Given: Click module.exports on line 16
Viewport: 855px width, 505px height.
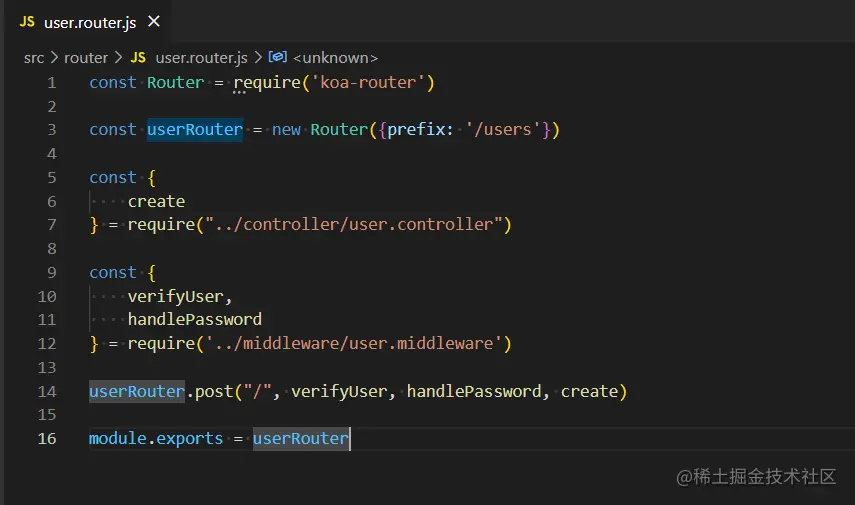Looking at the screenshot, I should click(x=156, y=438).
